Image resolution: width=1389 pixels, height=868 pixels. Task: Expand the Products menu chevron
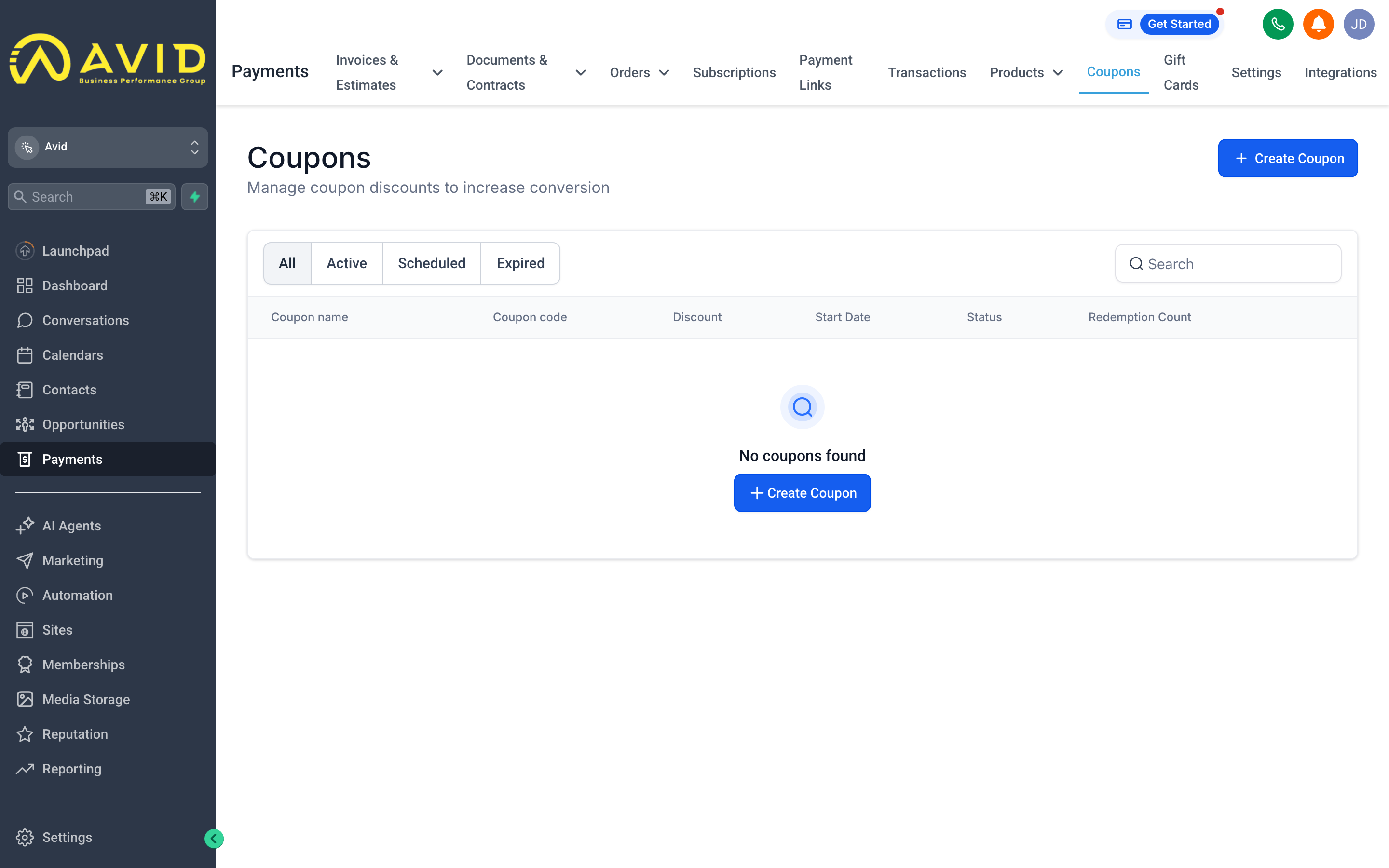(x=1058, y=73)
